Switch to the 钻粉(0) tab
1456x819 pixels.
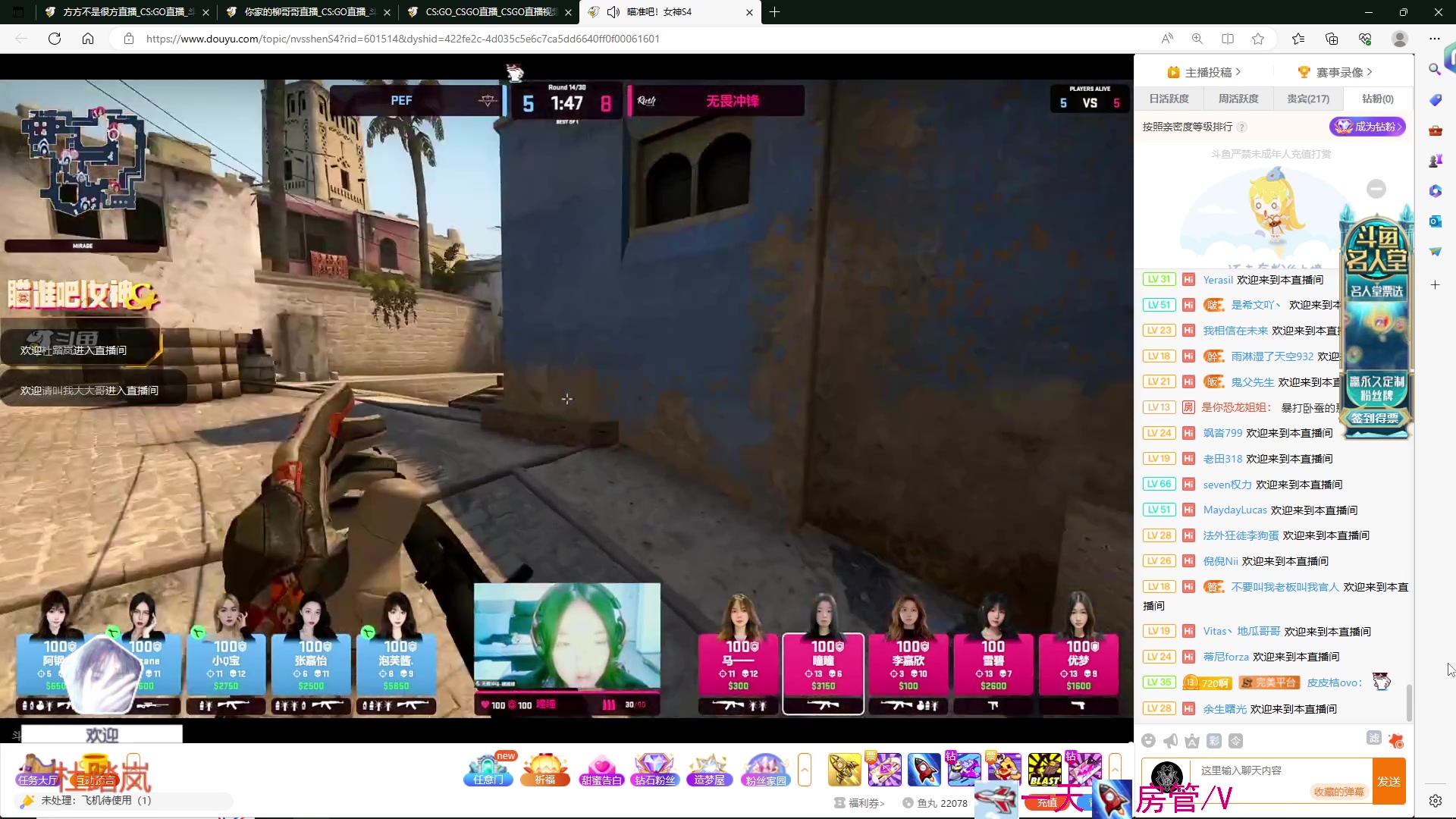(x=1378, y=99)
